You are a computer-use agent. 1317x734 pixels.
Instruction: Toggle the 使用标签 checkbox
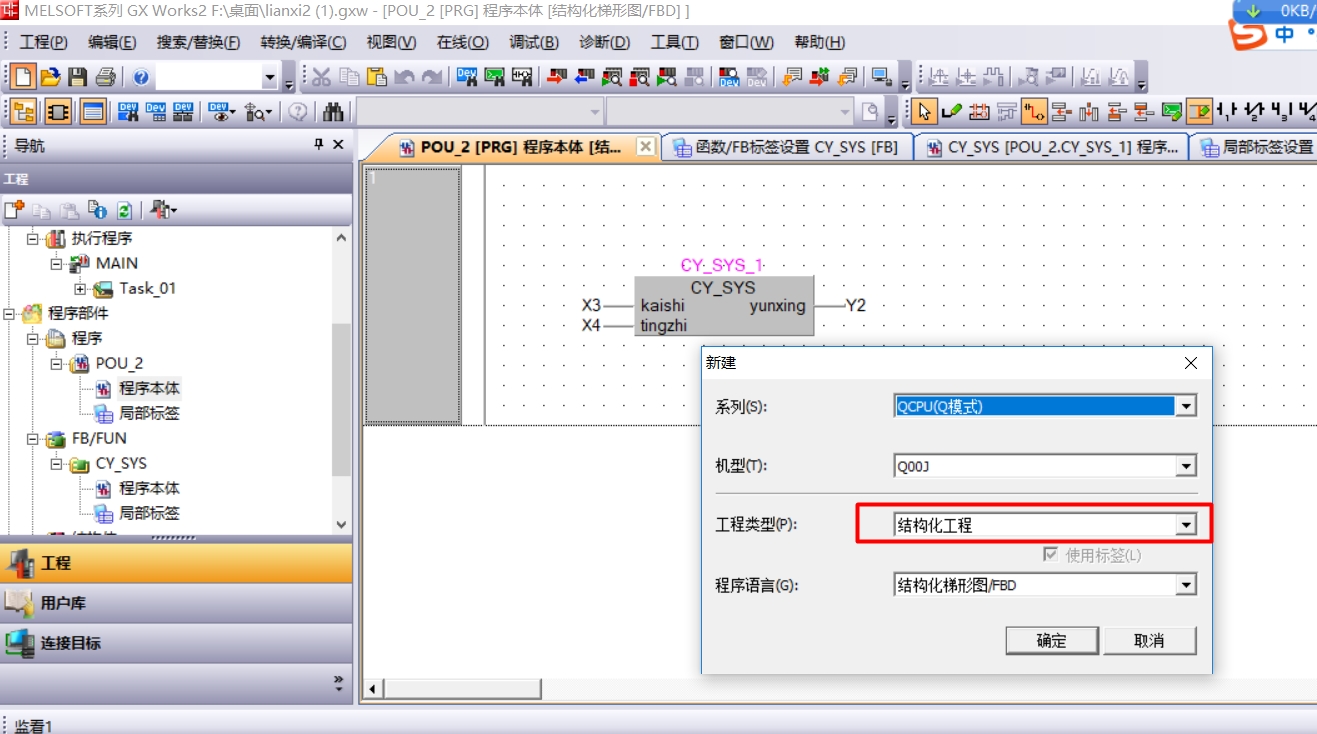tap(1050, 555)
